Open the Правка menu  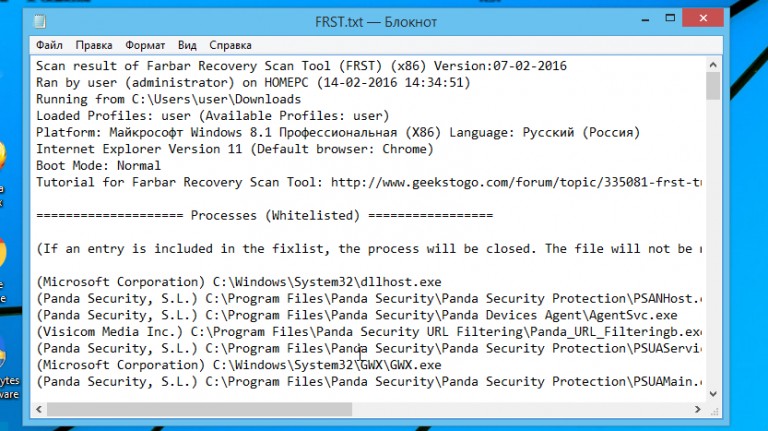94,46
